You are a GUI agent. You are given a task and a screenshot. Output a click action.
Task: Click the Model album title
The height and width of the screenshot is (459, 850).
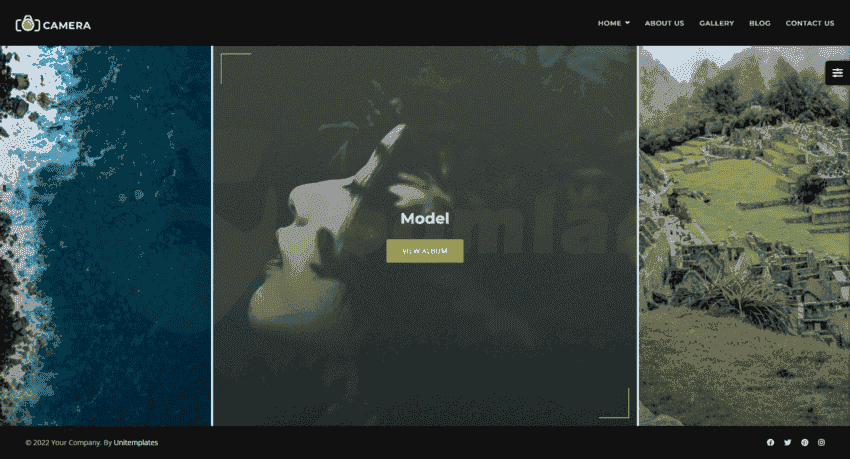[x=424, y=218]
